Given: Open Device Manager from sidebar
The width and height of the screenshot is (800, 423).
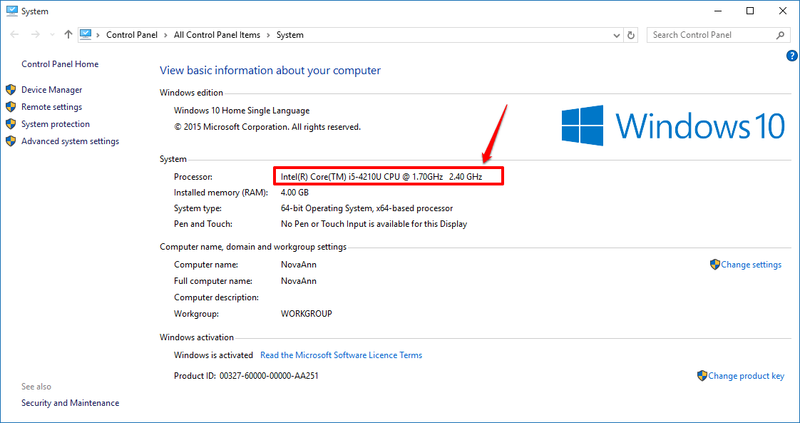Looking at the screenshot, I should tap(52, 90).
